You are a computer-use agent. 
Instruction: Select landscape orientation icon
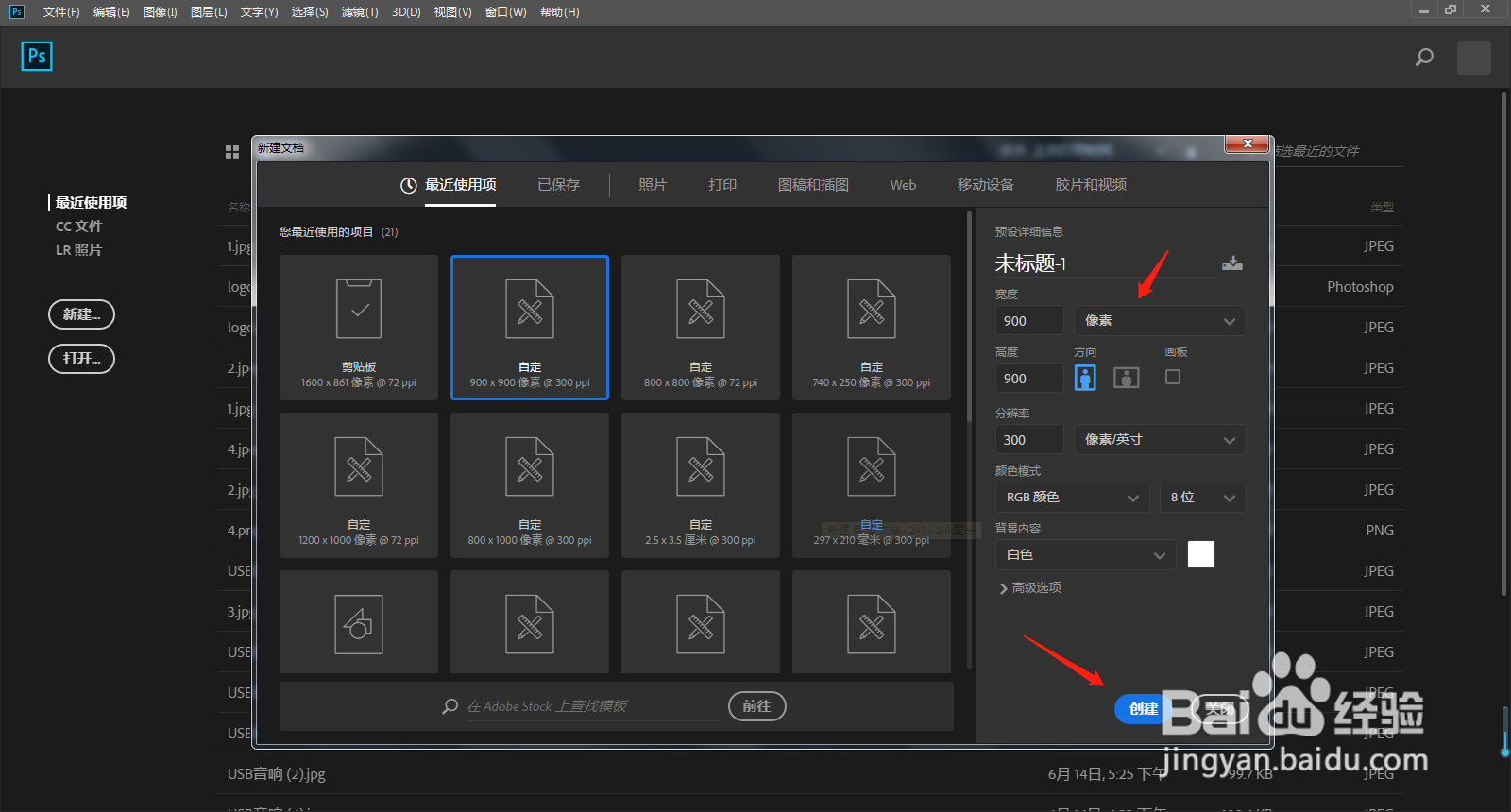[1127, 378]
